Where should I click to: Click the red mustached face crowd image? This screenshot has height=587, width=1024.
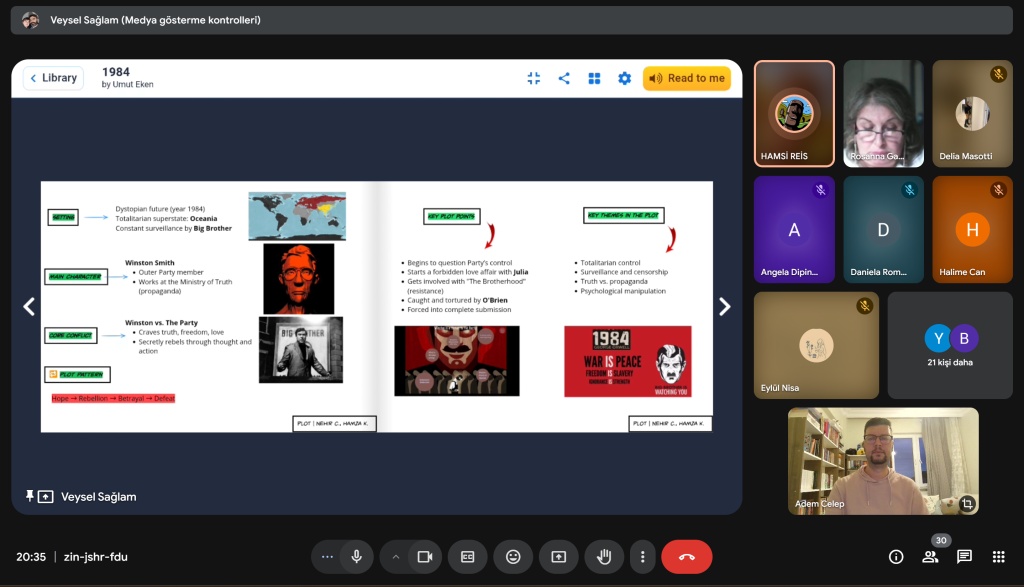[457, 361]
